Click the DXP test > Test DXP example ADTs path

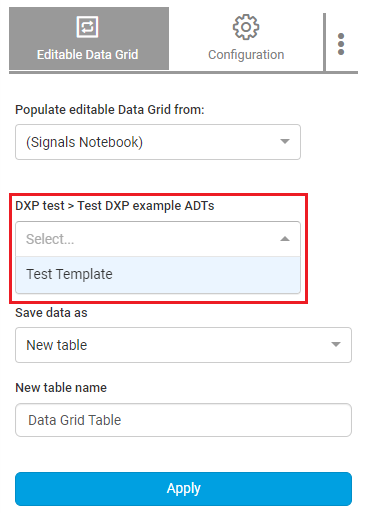click(x=115, y=206)
